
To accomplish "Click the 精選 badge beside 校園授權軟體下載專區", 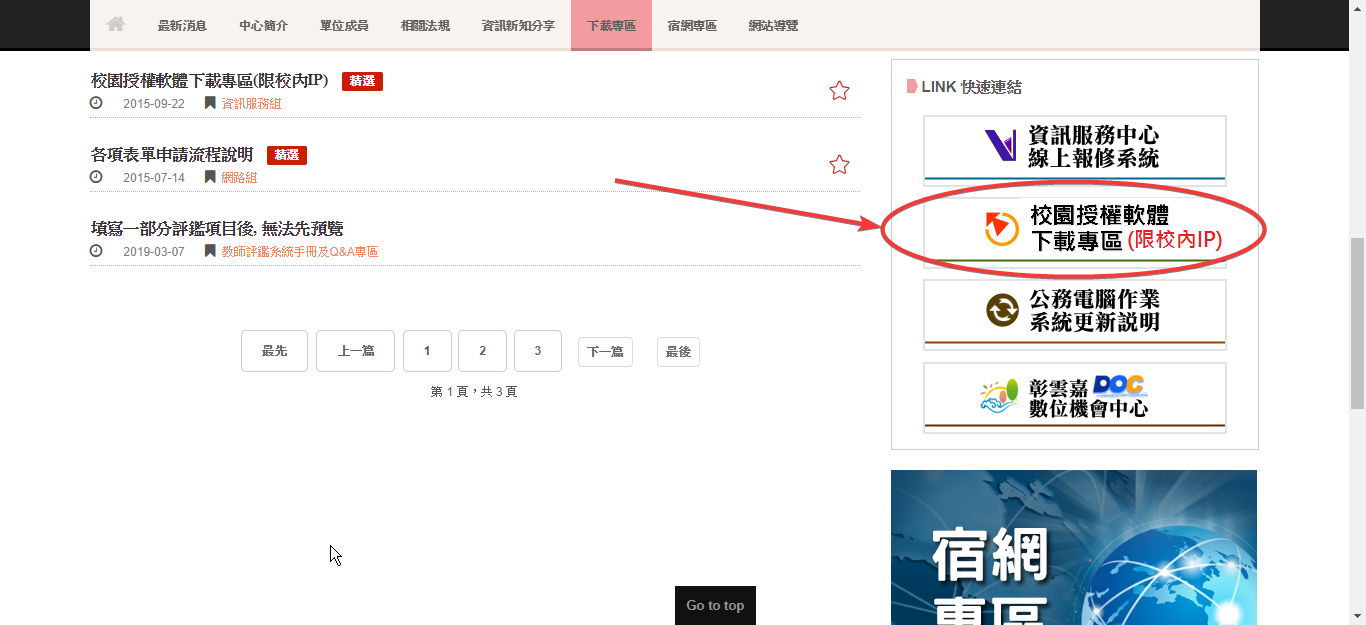I will click(x=362, y=81).
